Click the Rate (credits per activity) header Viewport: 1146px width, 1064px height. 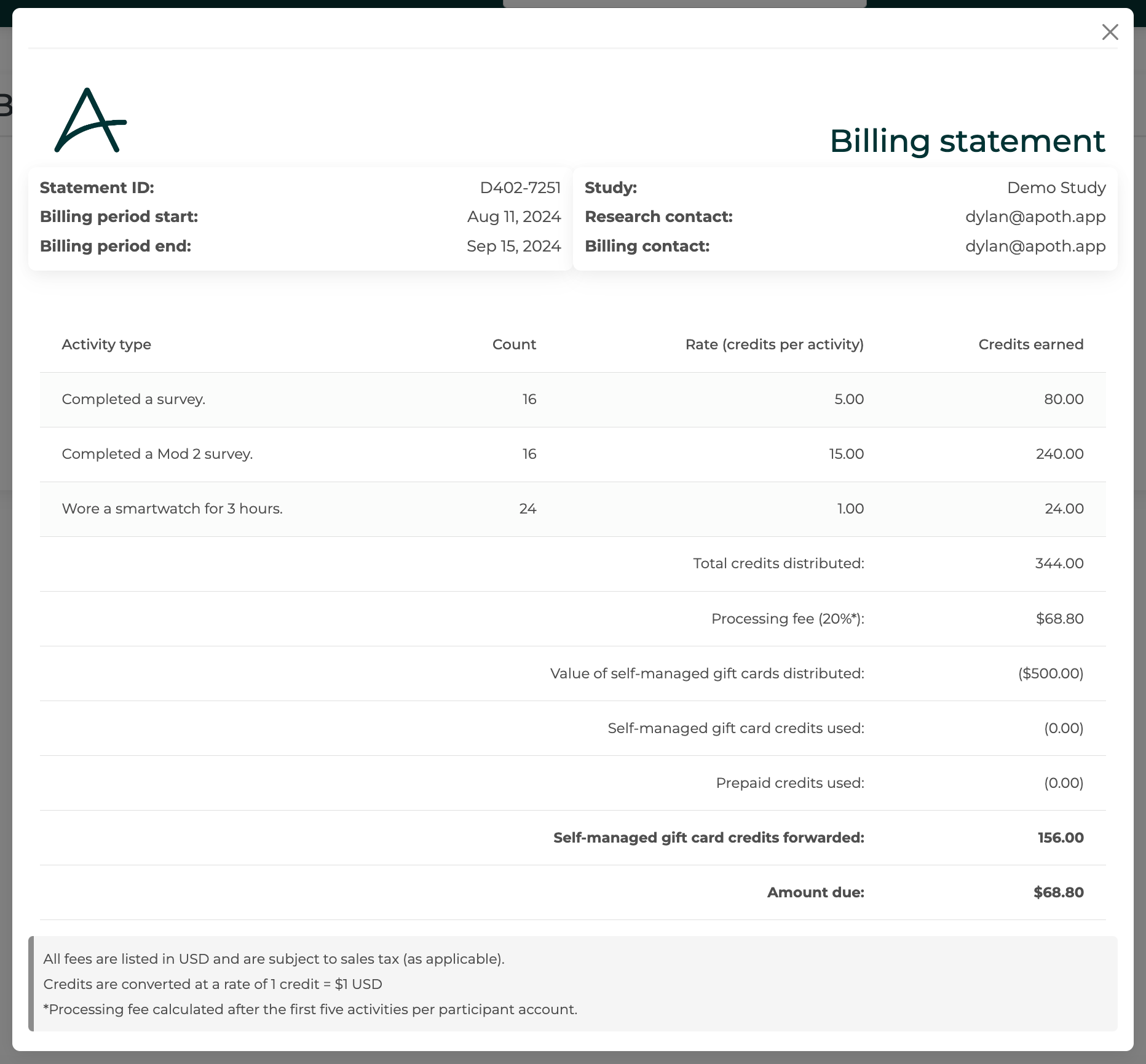775,344
